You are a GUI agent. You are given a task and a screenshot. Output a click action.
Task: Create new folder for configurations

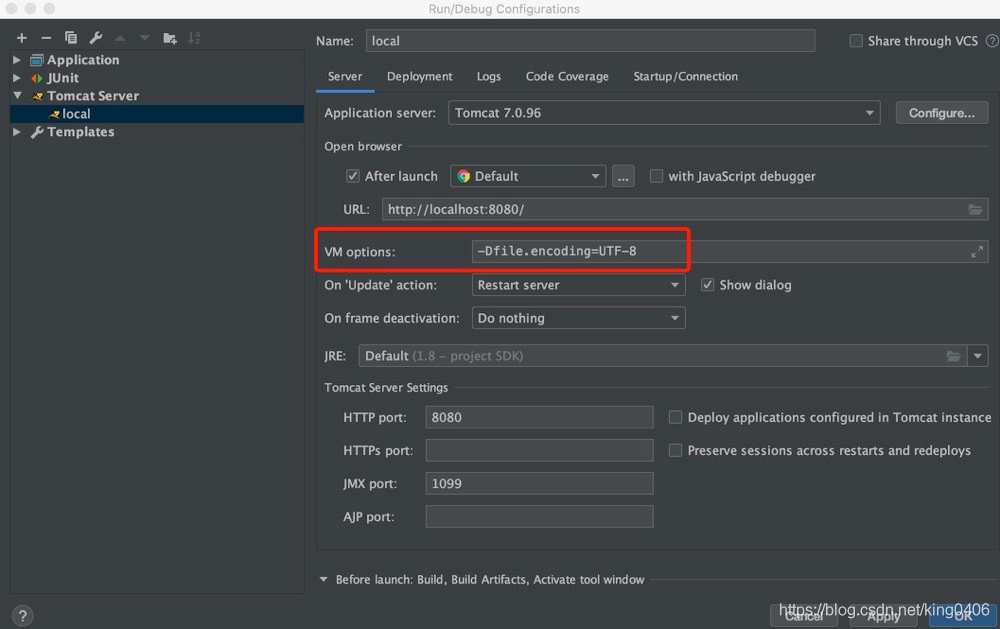(x=170, y=38)
